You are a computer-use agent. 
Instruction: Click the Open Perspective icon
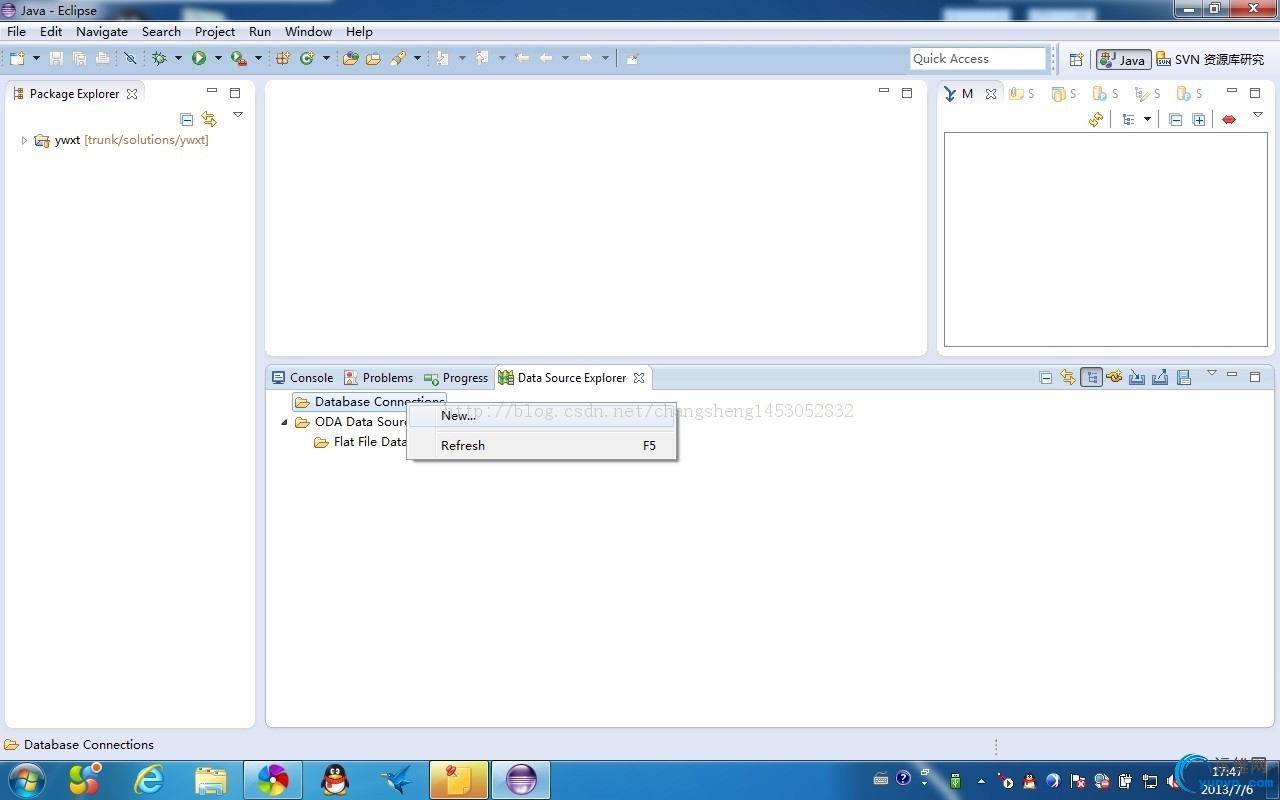(1076, 60)
